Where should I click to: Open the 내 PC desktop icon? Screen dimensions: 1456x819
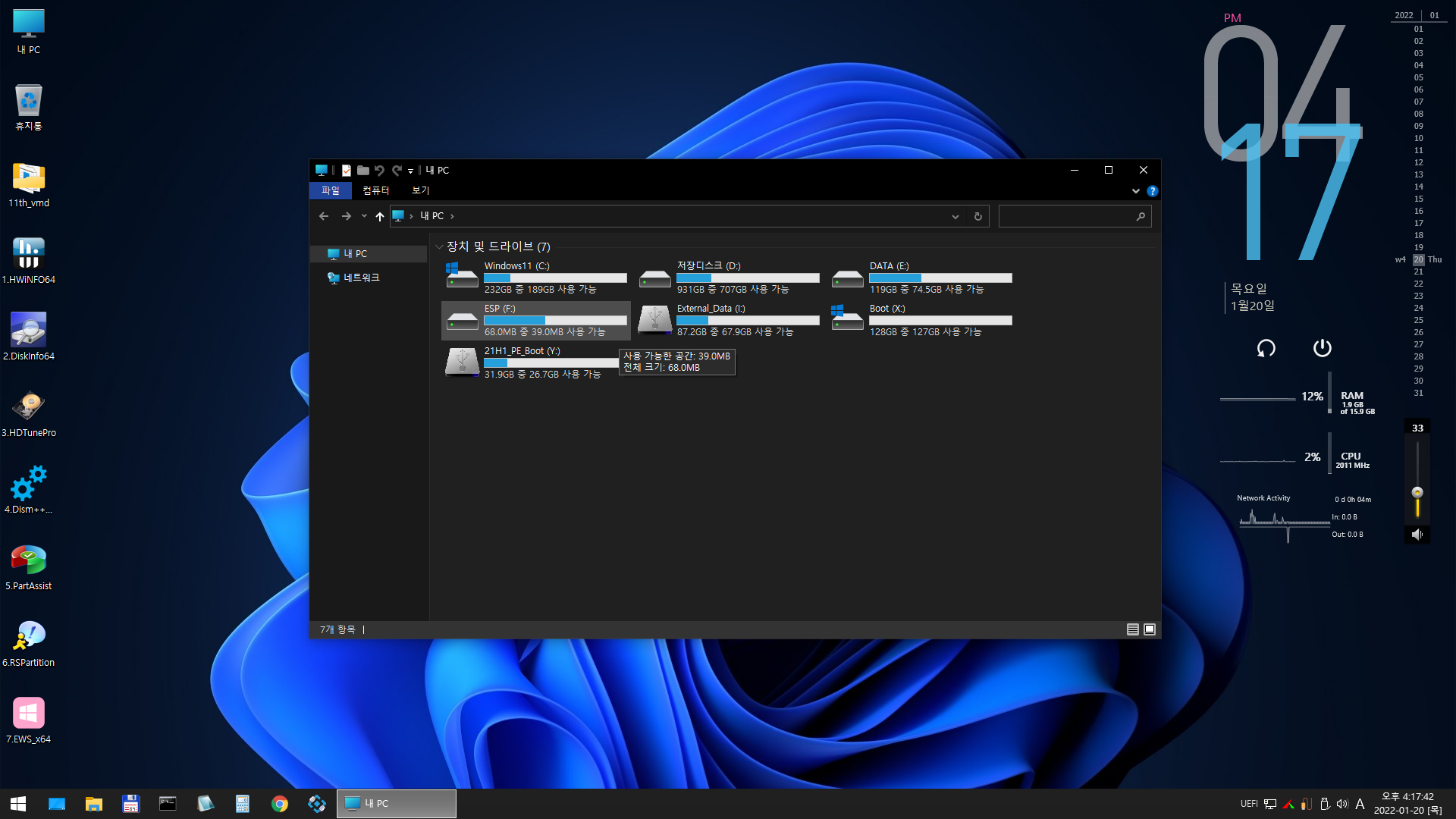coord(29,32)
